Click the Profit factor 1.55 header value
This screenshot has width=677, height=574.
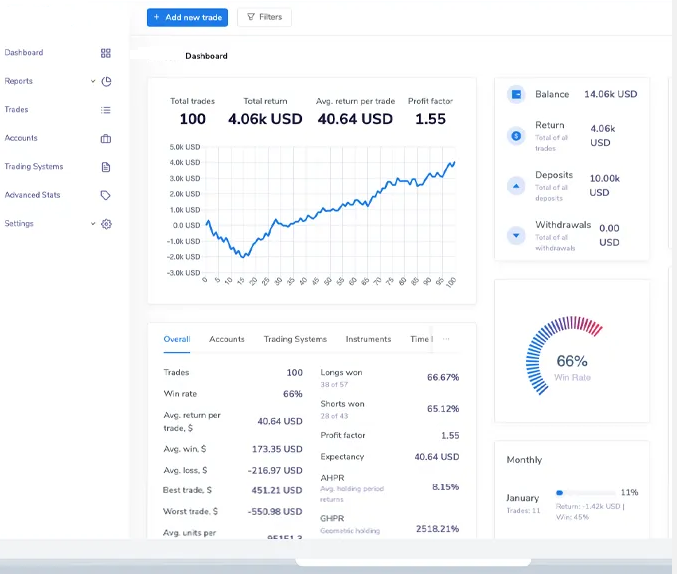tap(430, 119)
